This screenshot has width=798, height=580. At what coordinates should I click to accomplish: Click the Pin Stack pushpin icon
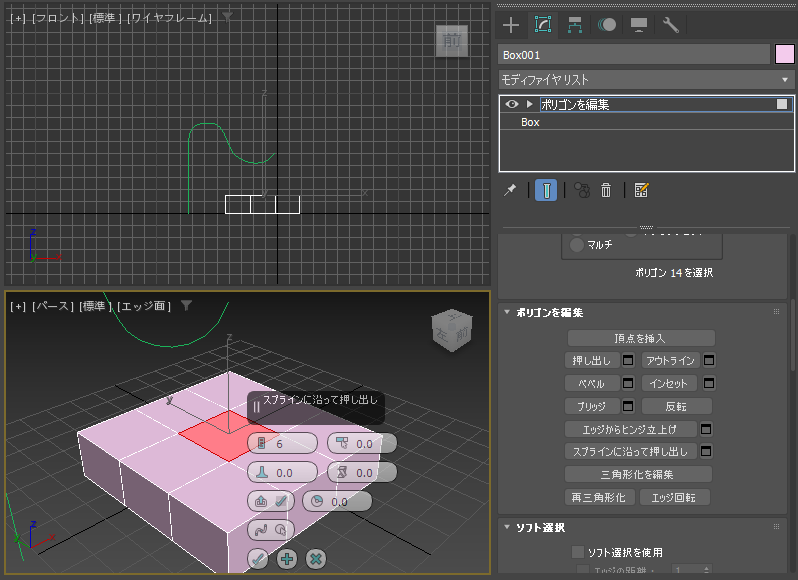510,190
